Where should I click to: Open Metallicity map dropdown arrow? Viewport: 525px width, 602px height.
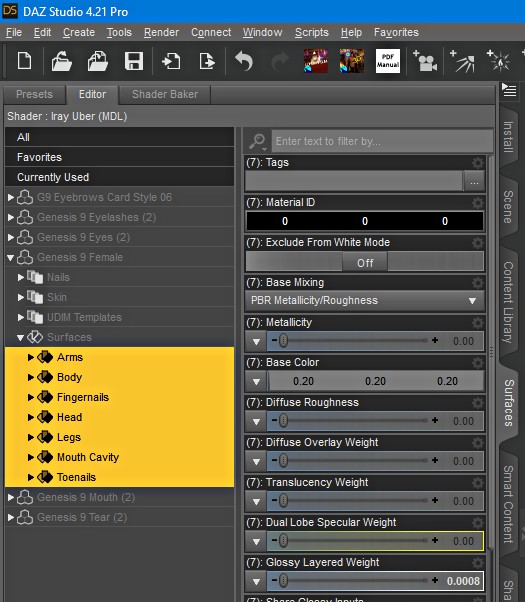click(x=257, y=342)
